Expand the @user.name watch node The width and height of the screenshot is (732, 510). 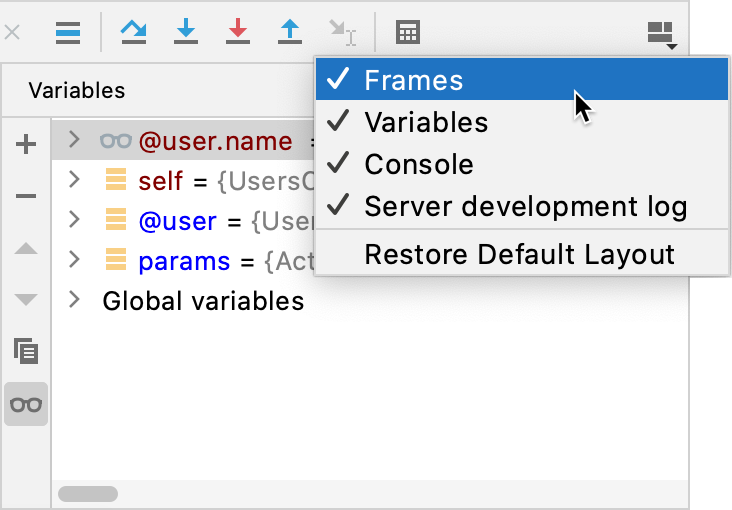click(x=73, y=141)
